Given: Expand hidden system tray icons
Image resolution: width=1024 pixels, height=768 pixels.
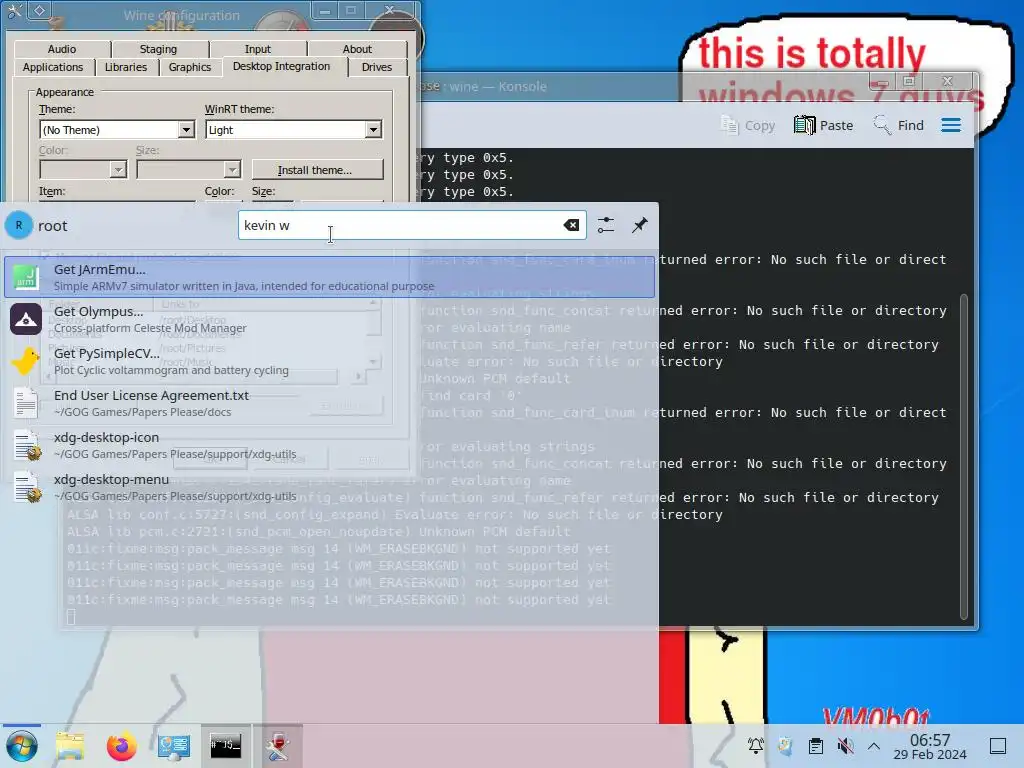Looking at the screenshot, I should point(874,746).
